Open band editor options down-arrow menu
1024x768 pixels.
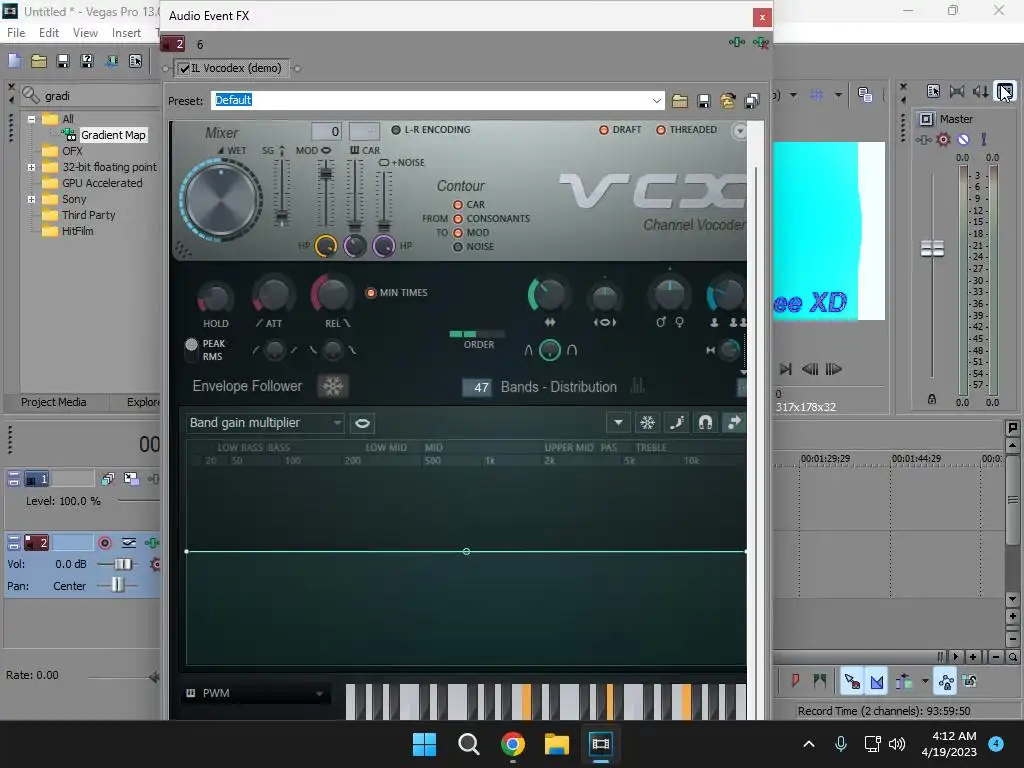click(x=618, y=423)
